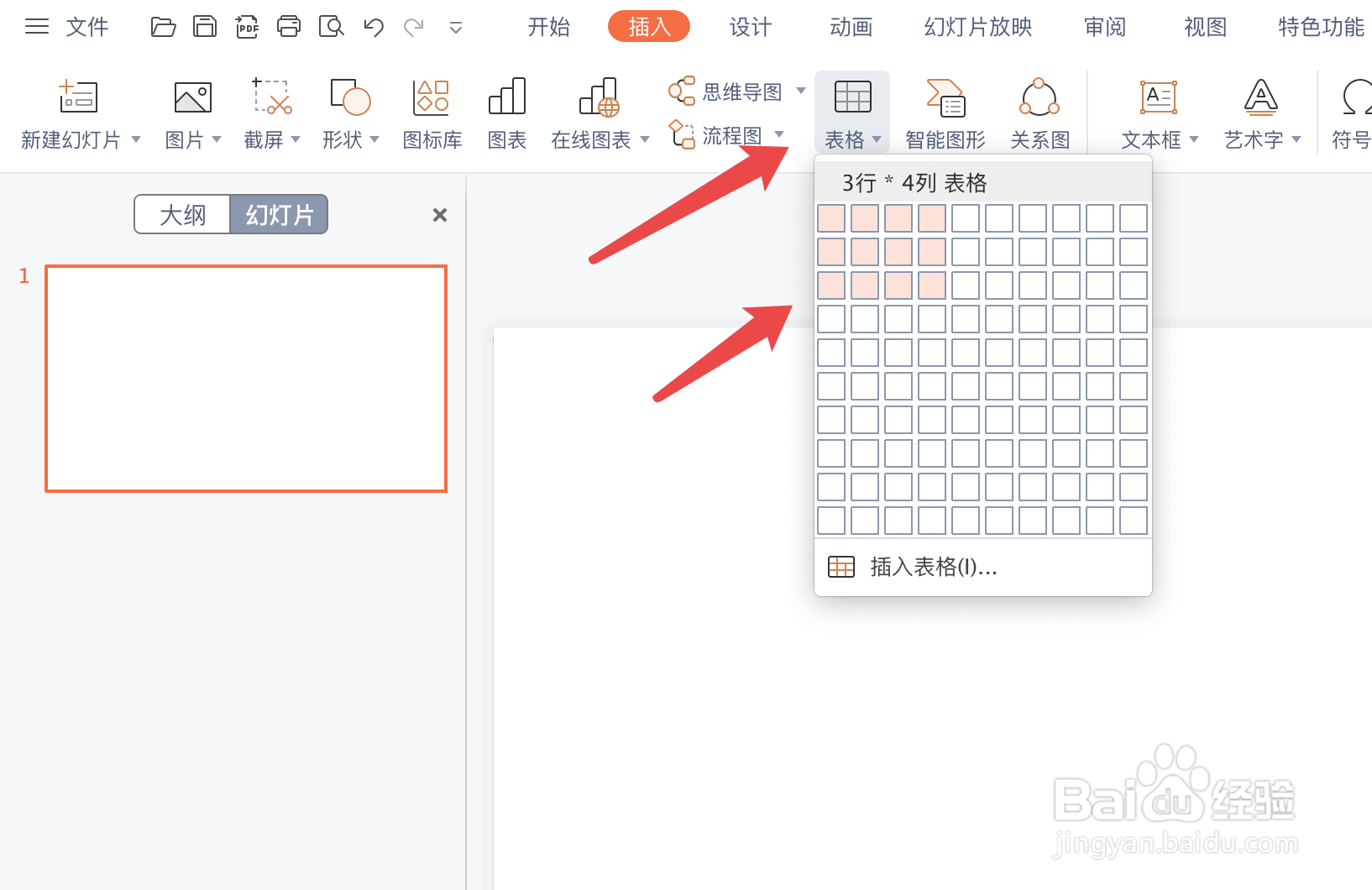Open the File (文件) menu

click(x=87, y=27)
